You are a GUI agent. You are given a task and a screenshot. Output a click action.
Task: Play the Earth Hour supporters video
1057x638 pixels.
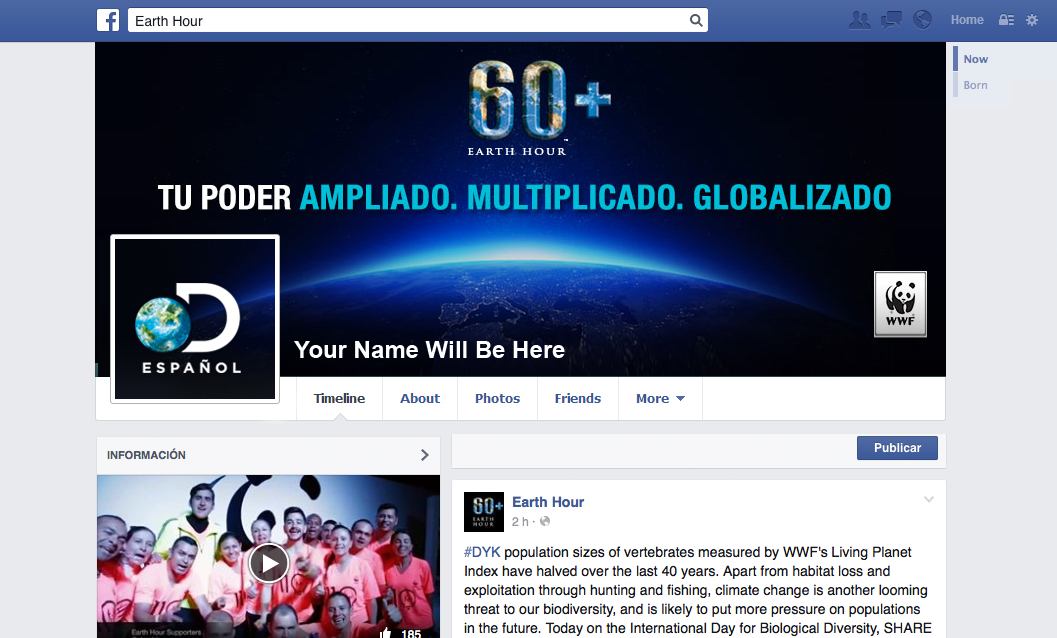tap(268, 563)
